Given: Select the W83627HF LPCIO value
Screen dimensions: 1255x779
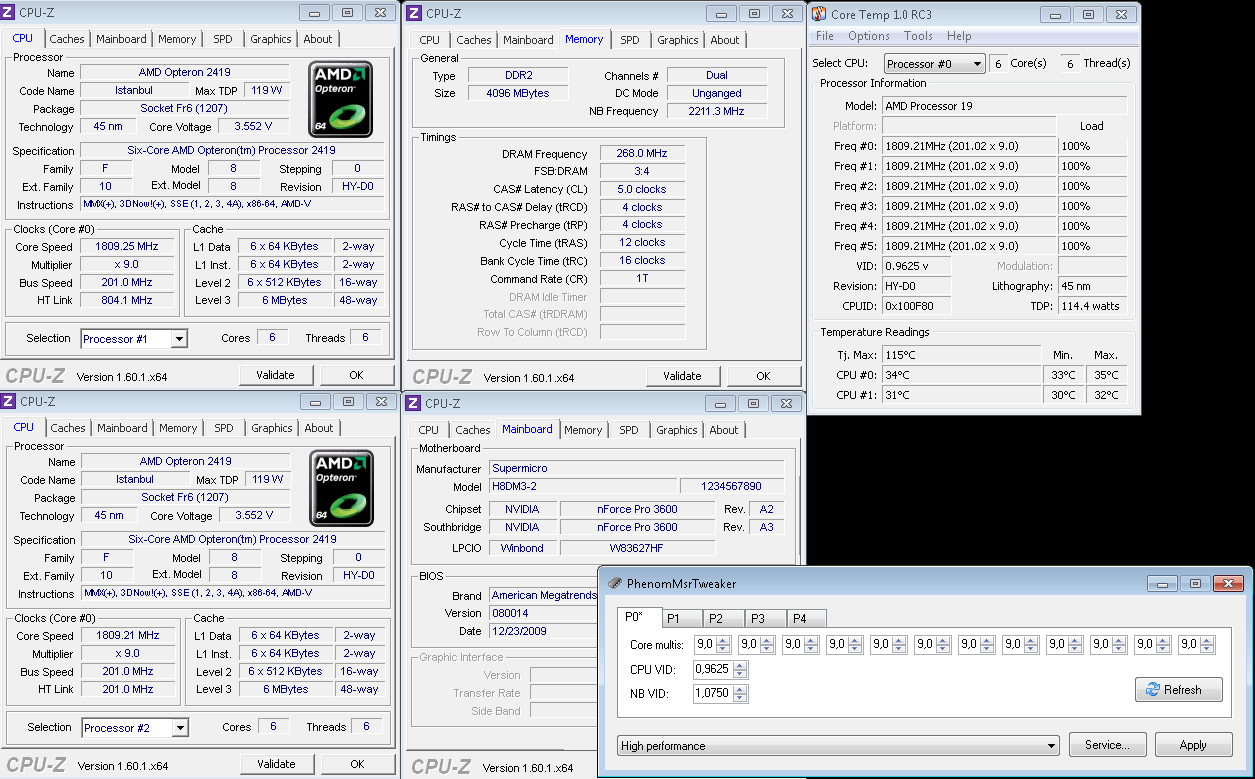Looking at the screenshot, I should point(637,548).
